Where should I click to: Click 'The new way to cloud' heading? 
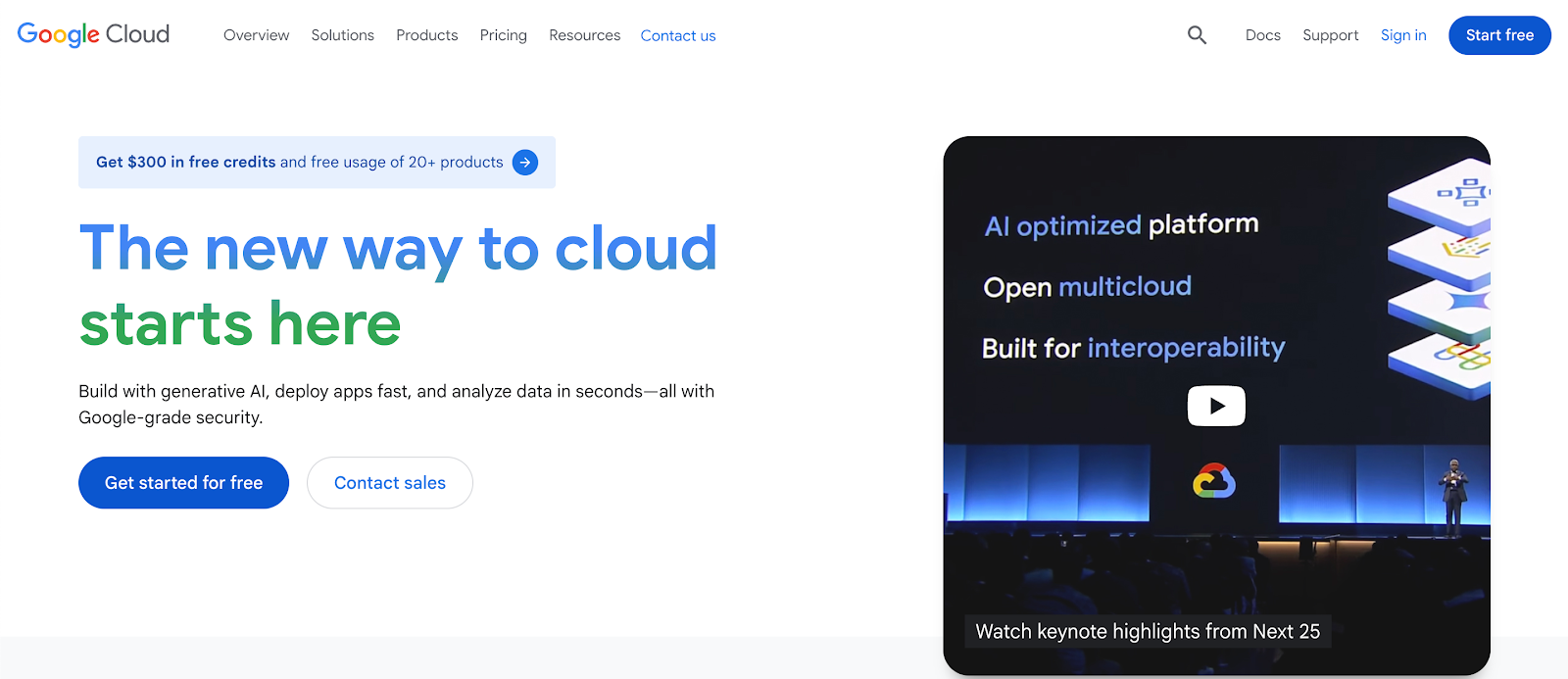[x=398, y=249]
